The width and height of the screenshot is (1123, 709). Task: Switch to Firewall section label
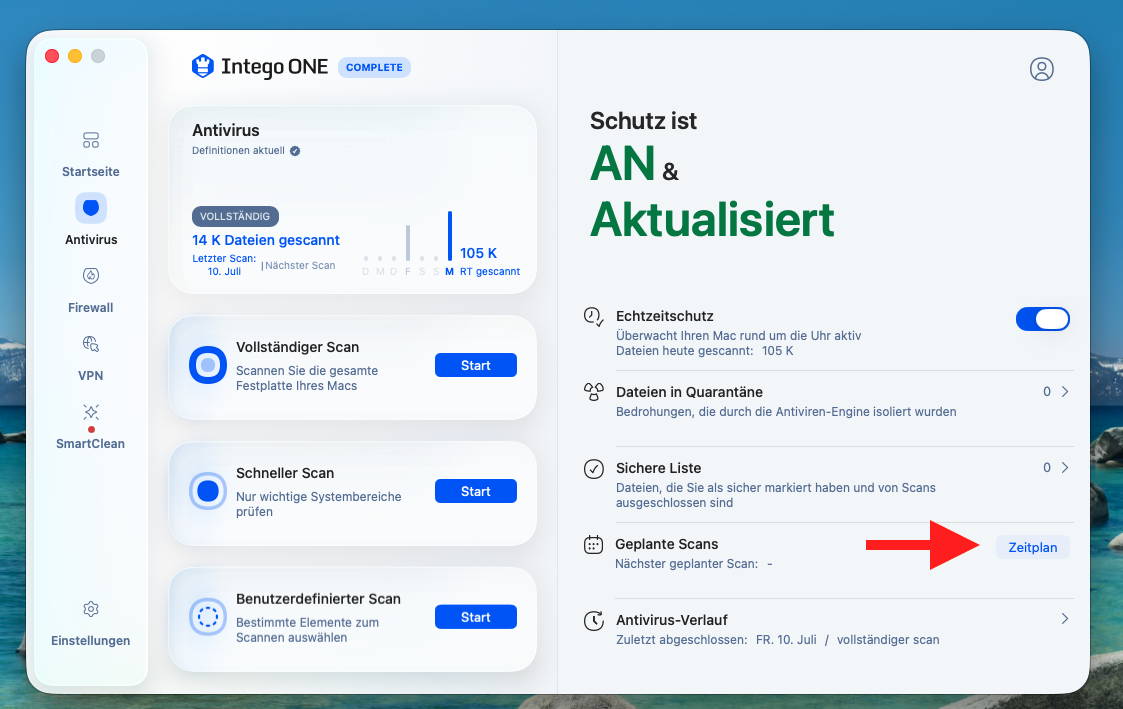(91, 308)
